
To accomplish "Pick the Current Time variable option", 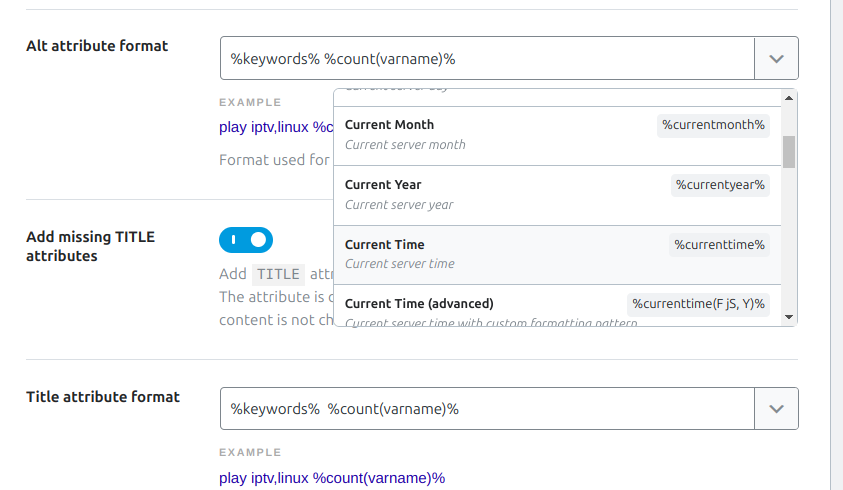I will coord(385,245).
